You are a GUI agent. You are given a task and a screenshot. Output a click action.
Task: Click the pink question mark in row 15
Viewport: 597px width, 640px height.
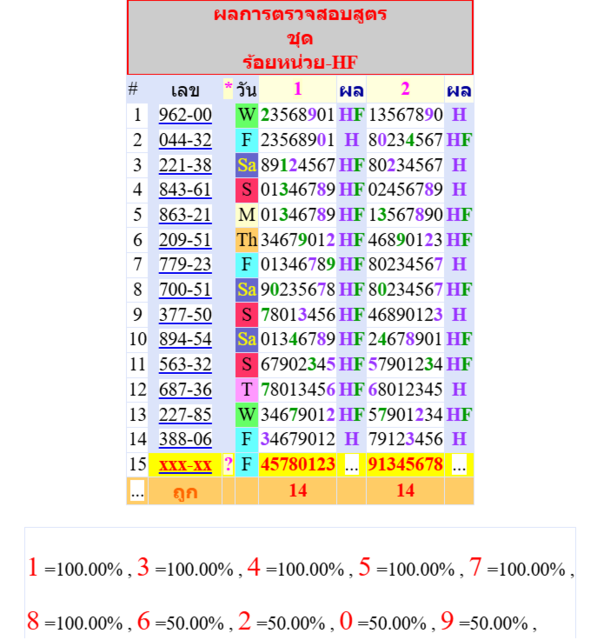[x=228, y=464]
